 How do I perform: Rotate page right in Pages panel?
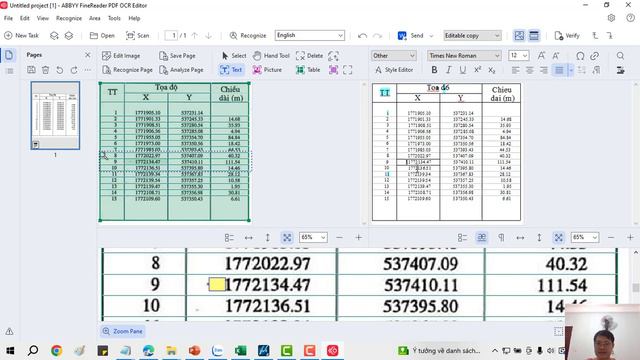pyautogui.click(x=74, y=70)
